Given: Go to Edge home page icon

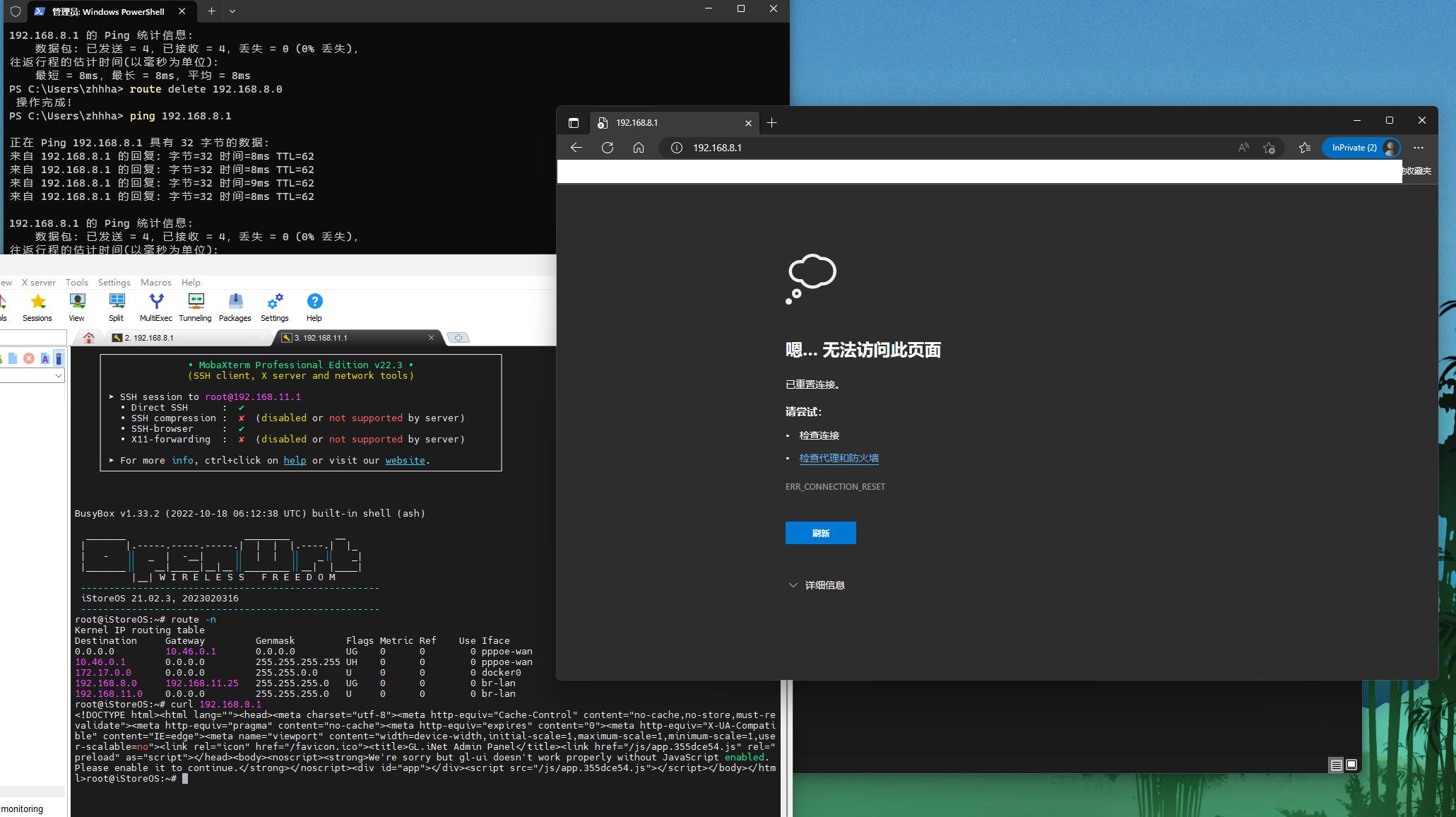Looking at the screenshot, I should [x=639, y=148].
